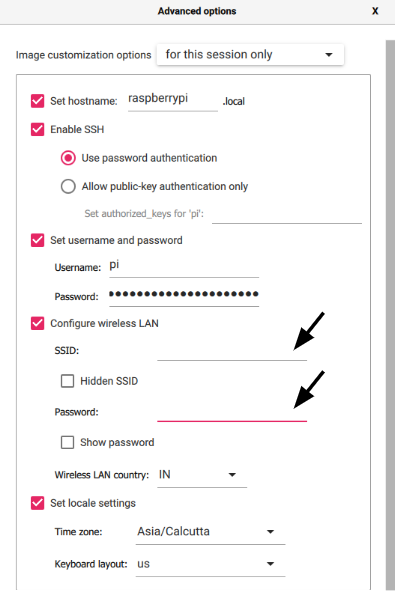Open Image customization options dropdown
Screen dimensions: 395x592
[x=250, y=55]
